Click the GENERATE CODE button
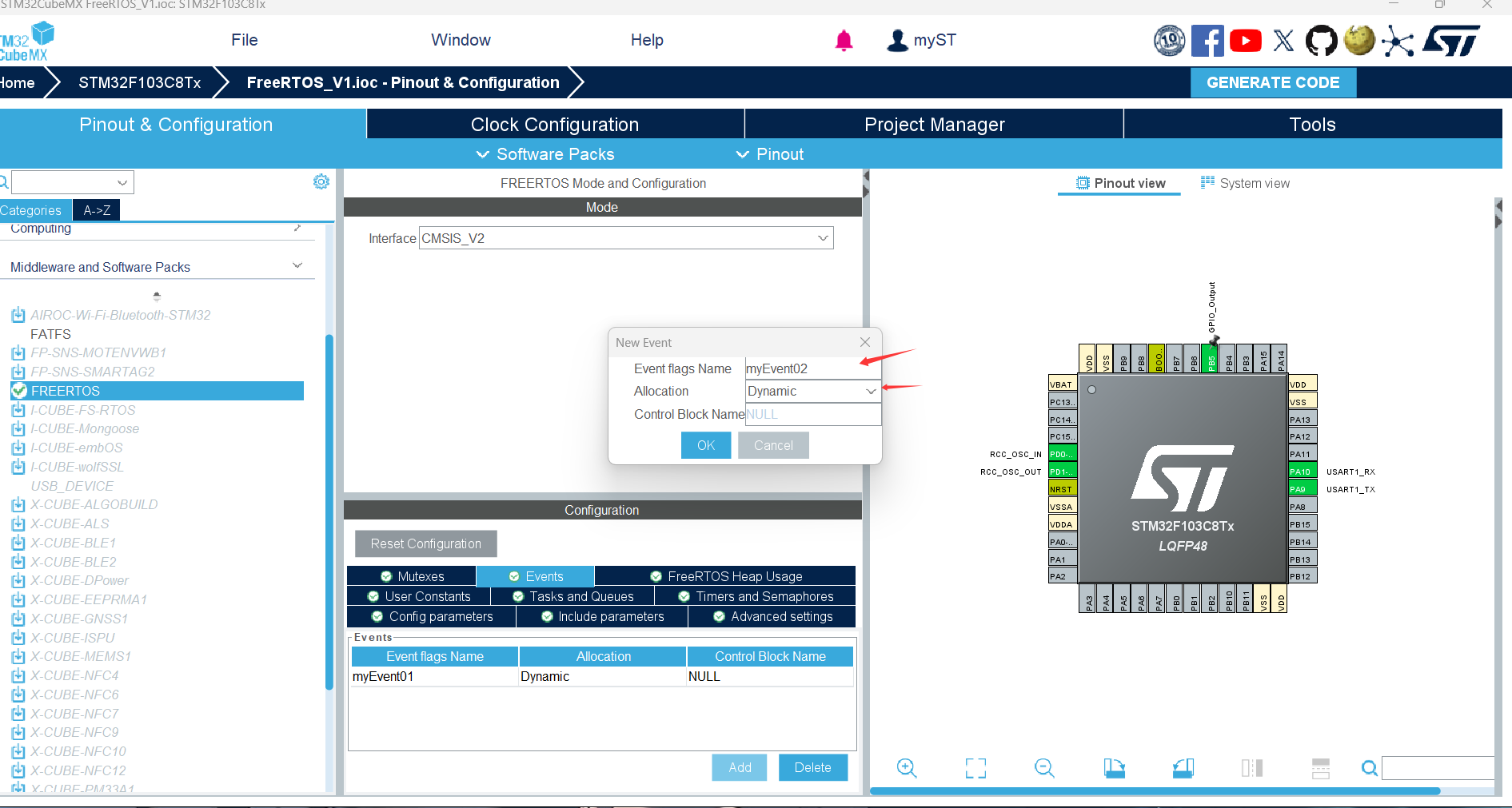Viewport: 1512px width, 808px height. (1273, 82)
